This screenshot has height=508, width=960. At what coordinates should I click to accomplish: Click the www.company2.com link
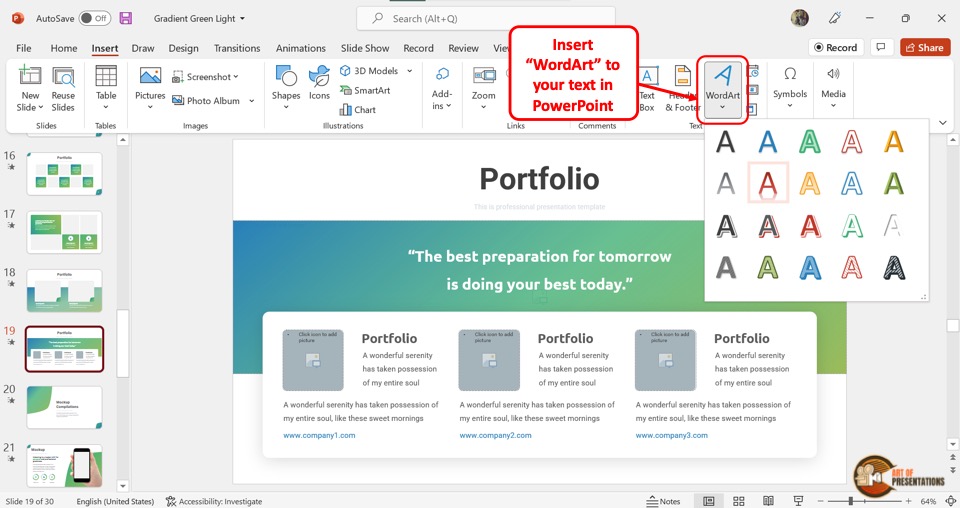(495, 435)
